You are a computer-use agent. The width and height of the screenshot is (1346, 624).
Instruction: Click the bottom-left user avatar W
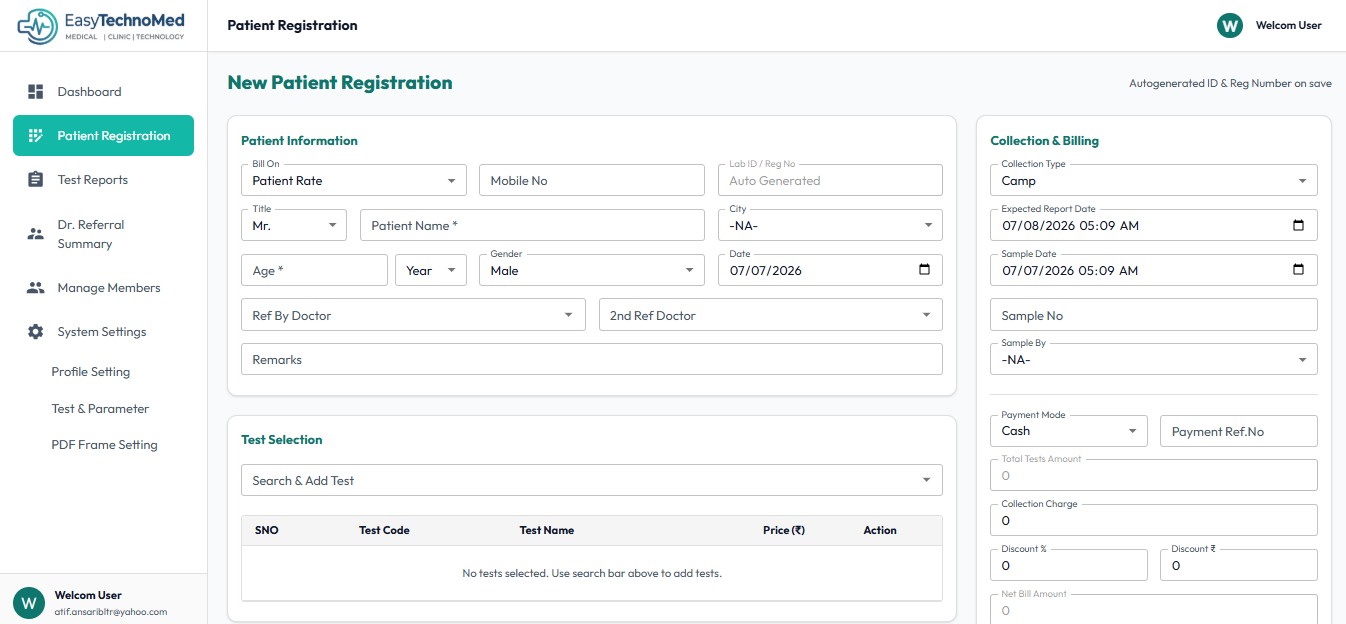click(x=29, y=603)
